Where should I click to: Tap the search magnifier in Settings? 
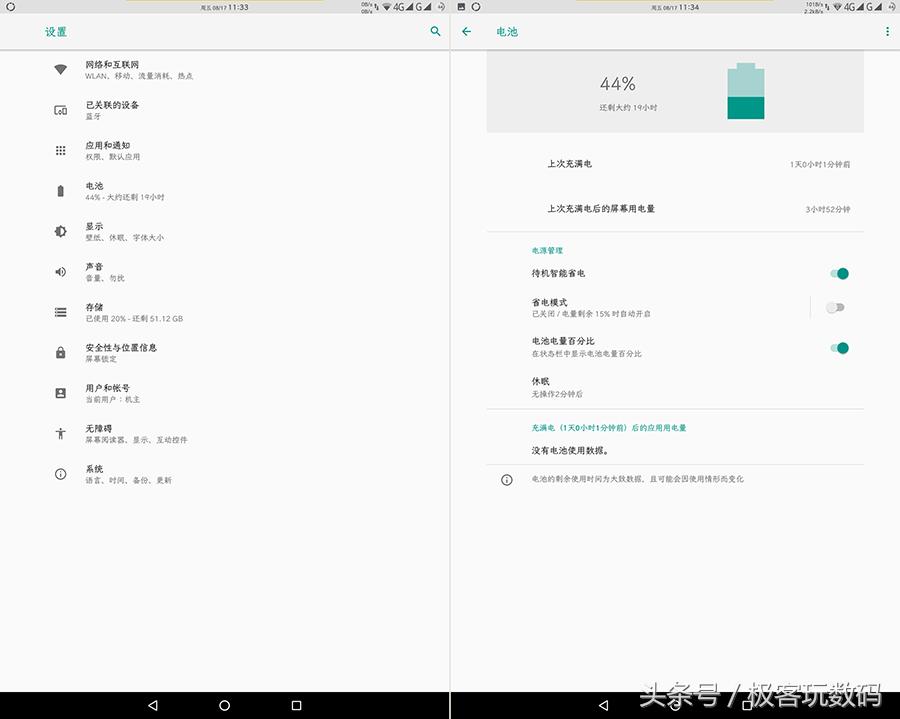pyautogui.click(x=435, y=32)
